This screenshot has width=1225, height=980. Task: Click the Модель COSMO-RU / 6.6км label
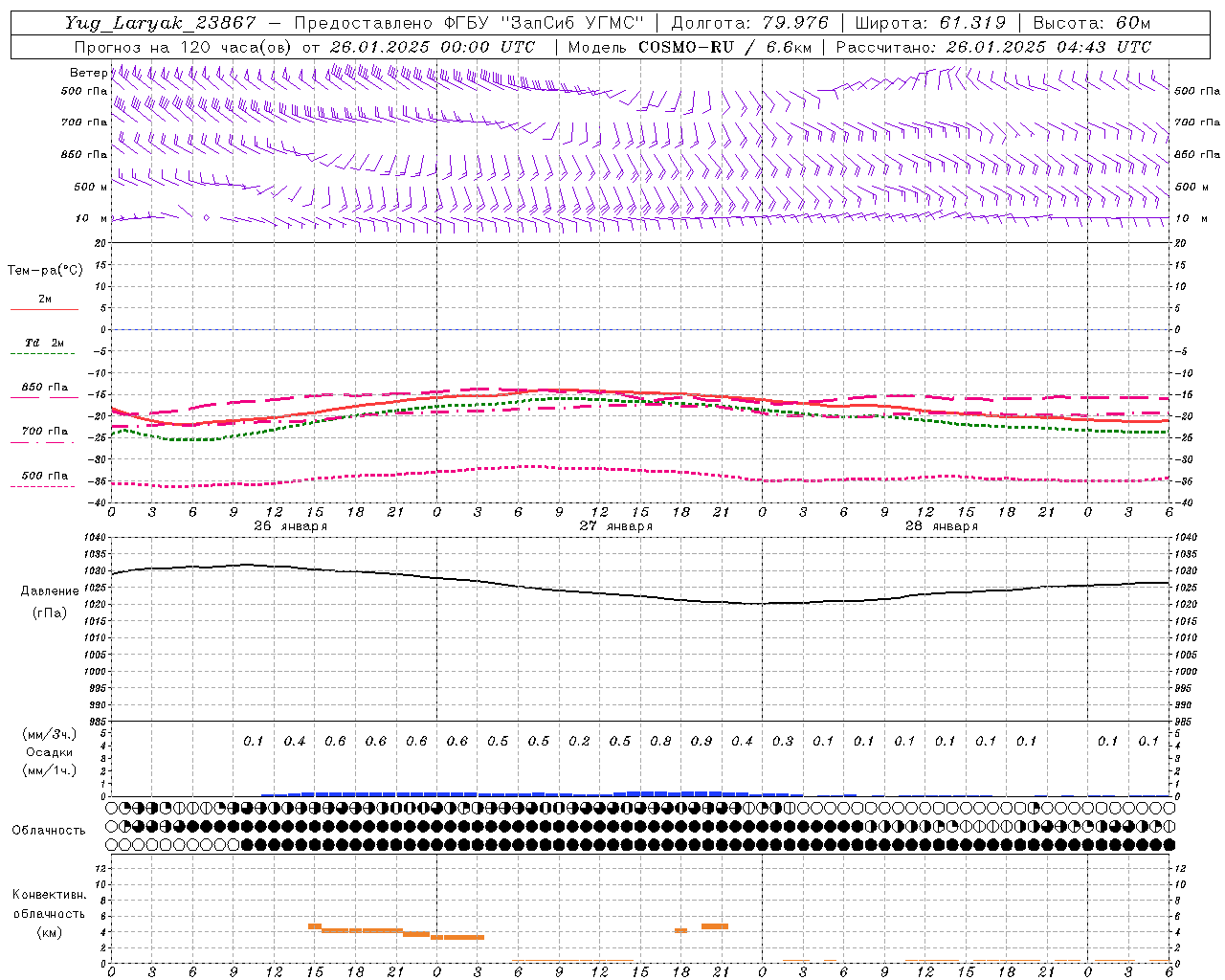coord(689,47)
